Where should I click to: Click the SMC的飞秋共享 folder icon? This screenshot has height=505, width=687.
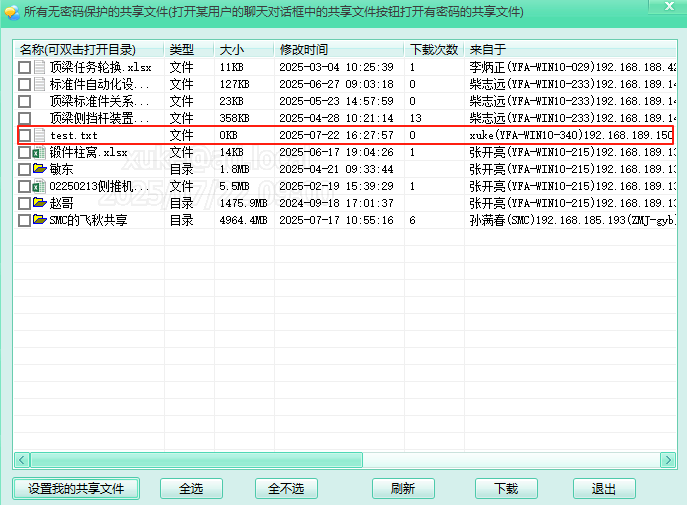coord(40,219)
